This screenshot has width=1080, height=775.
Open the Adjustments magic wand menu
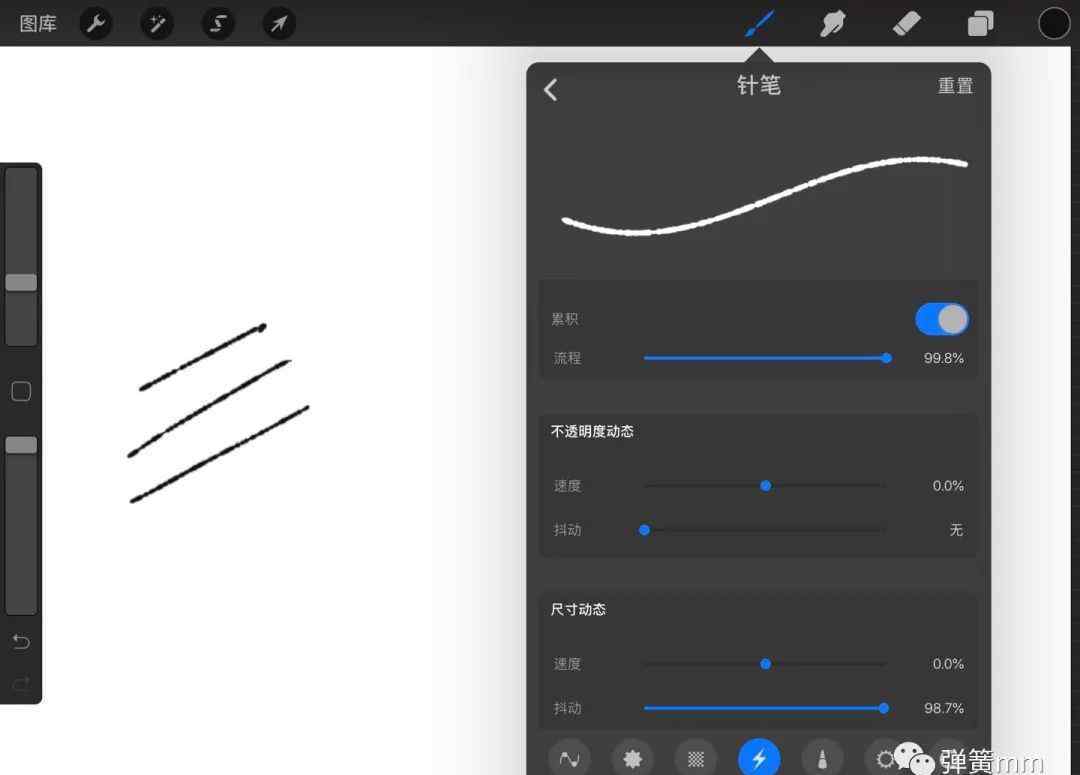[x=157, y=23]
